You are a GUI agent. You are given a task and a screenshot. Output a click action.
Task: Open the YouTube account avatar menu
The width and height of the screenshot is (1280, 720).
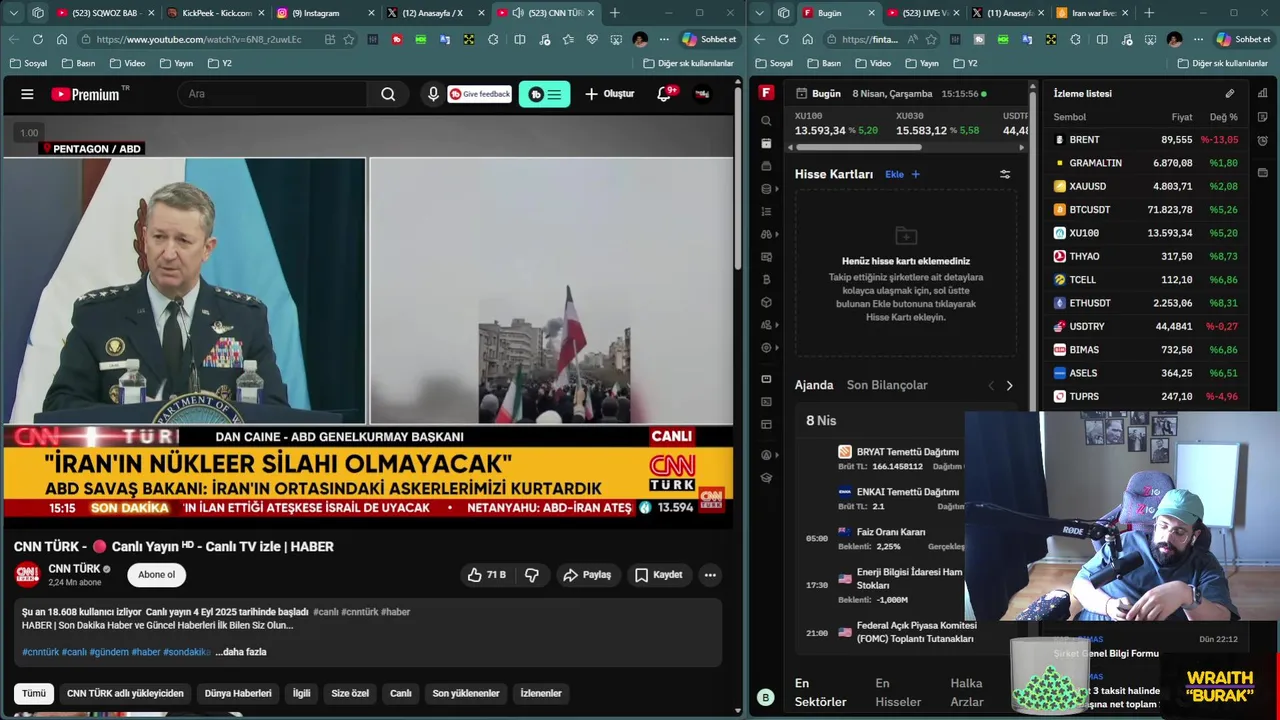click(702, 94)
